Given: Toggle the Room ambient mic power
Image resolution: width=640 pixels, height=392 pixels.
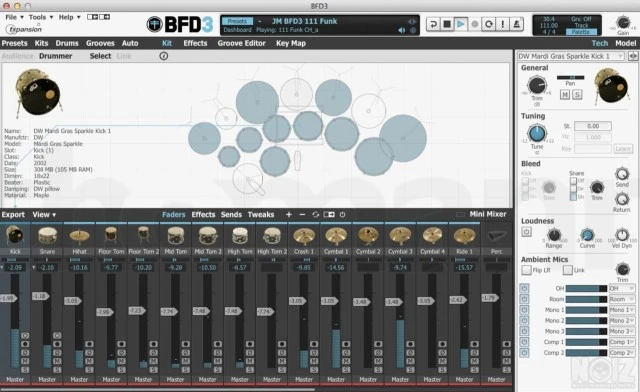Looking at the screenshot, I should coord(524,299).
